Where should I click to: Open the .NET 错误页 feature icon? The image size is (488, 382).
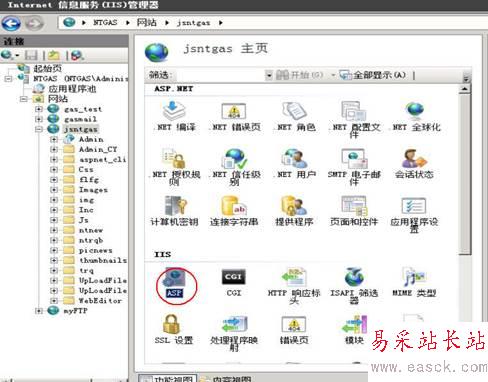click(234, 111)
